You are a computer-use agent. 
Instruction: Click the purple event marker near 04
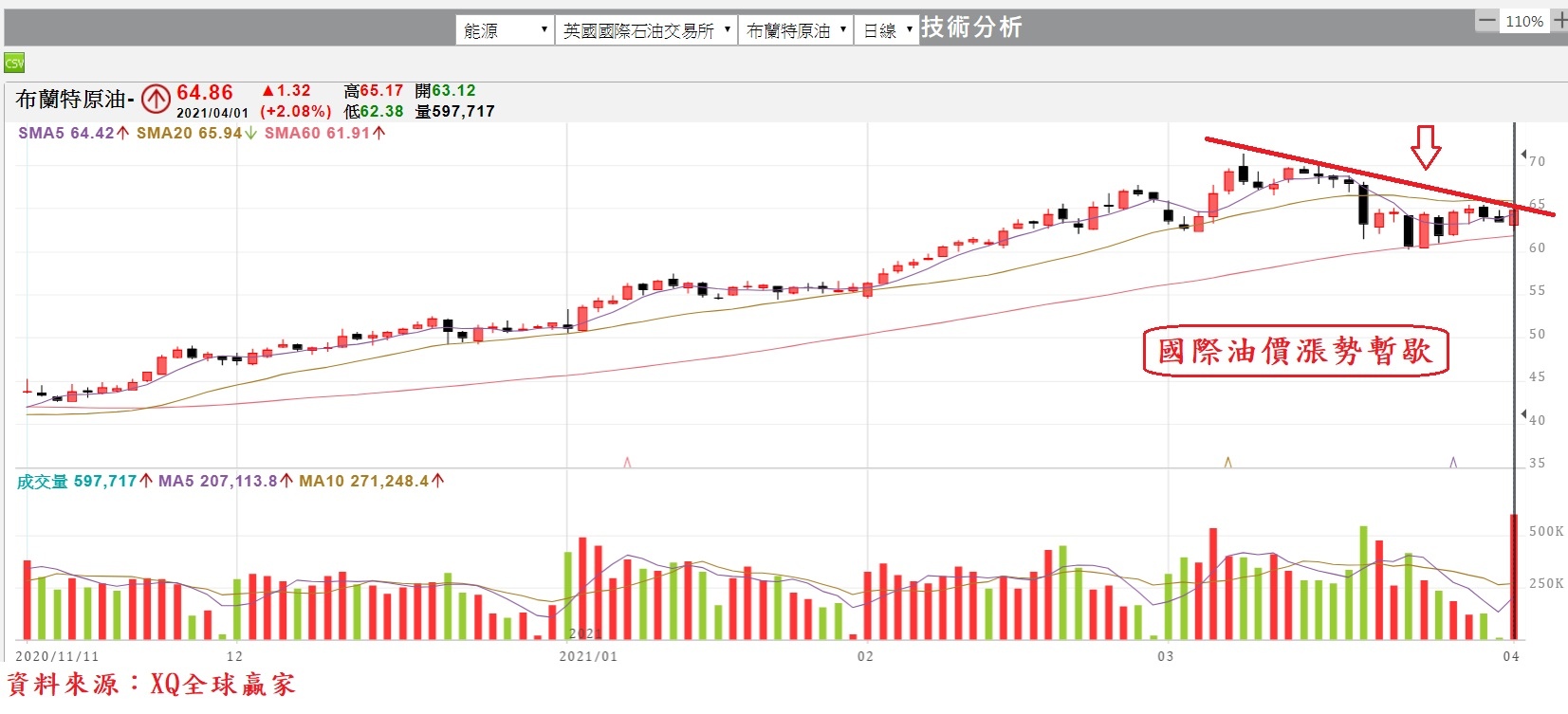tap(1453, 462)
